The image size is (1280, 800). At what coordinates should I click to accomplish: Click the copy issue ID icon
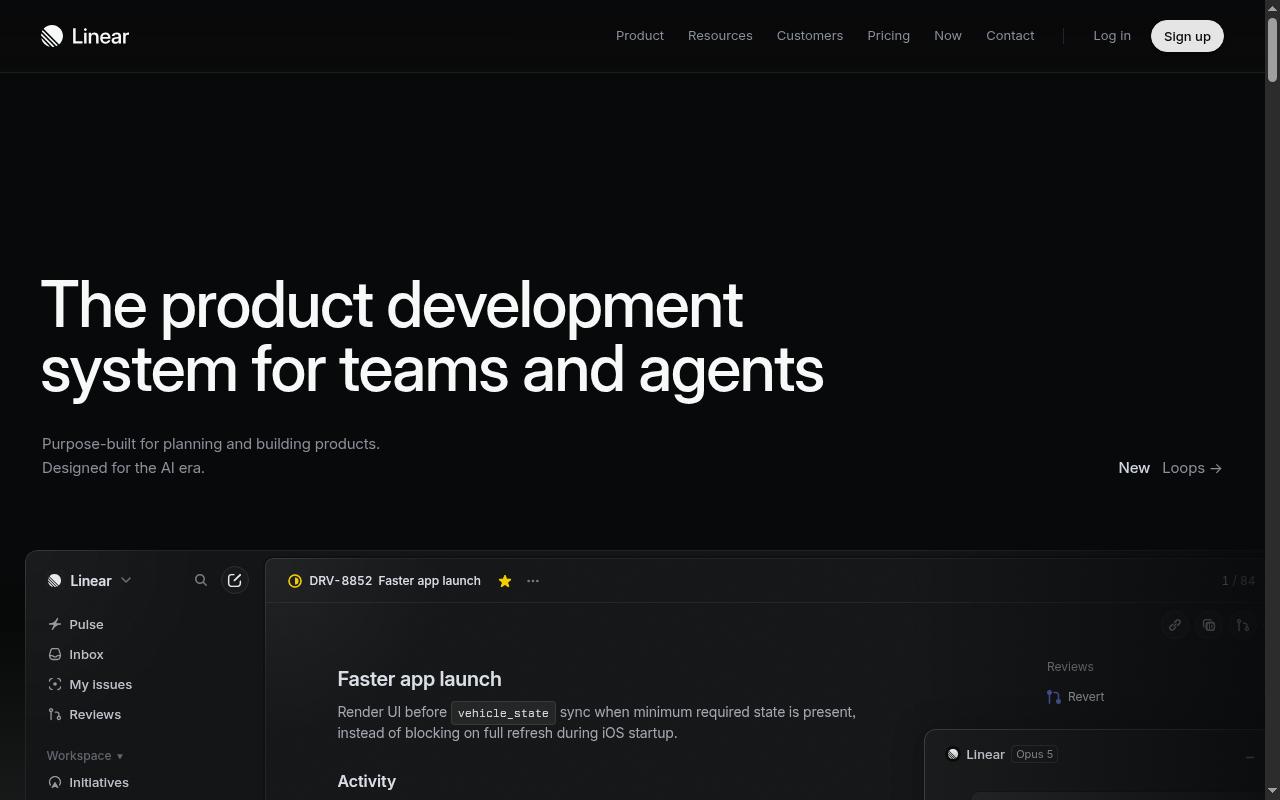1209,625
